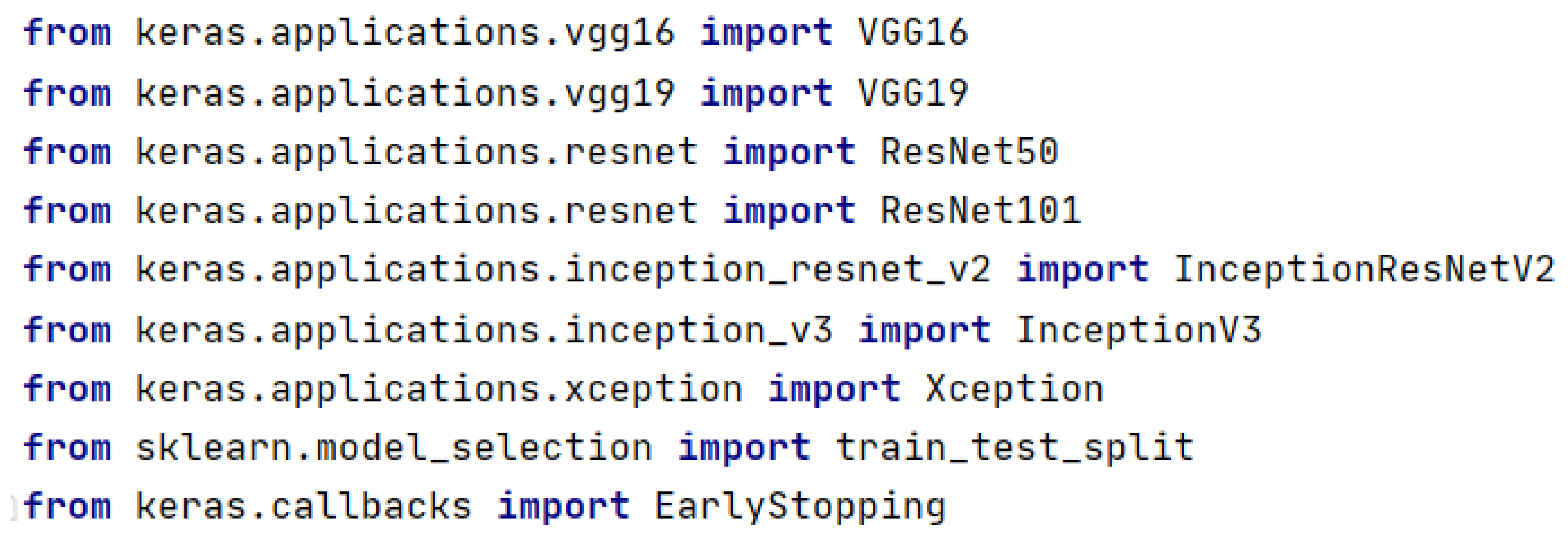Toggle fold marker beside the EarlyStopping import
The width and height of the screenshot is (1568, 539).
click(x=13, y=508)
